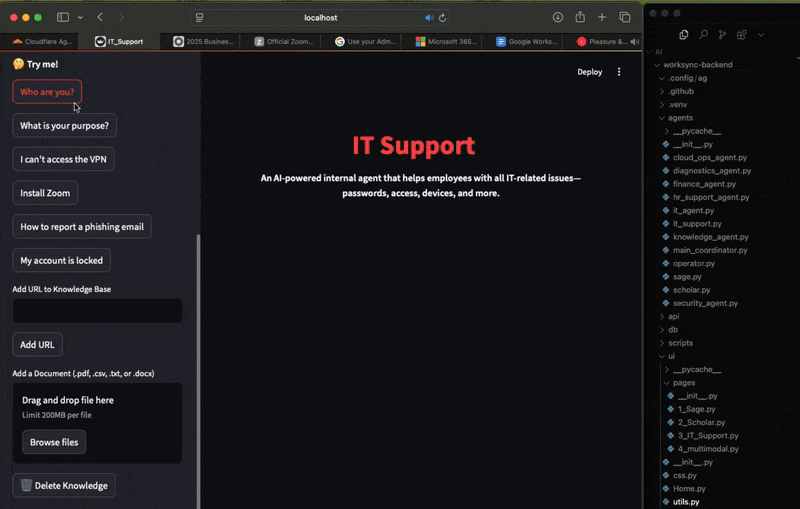The height and width of the screenshot is (509, 800).
Task: Show more editor views chevron
Action: tap(760, 34)
